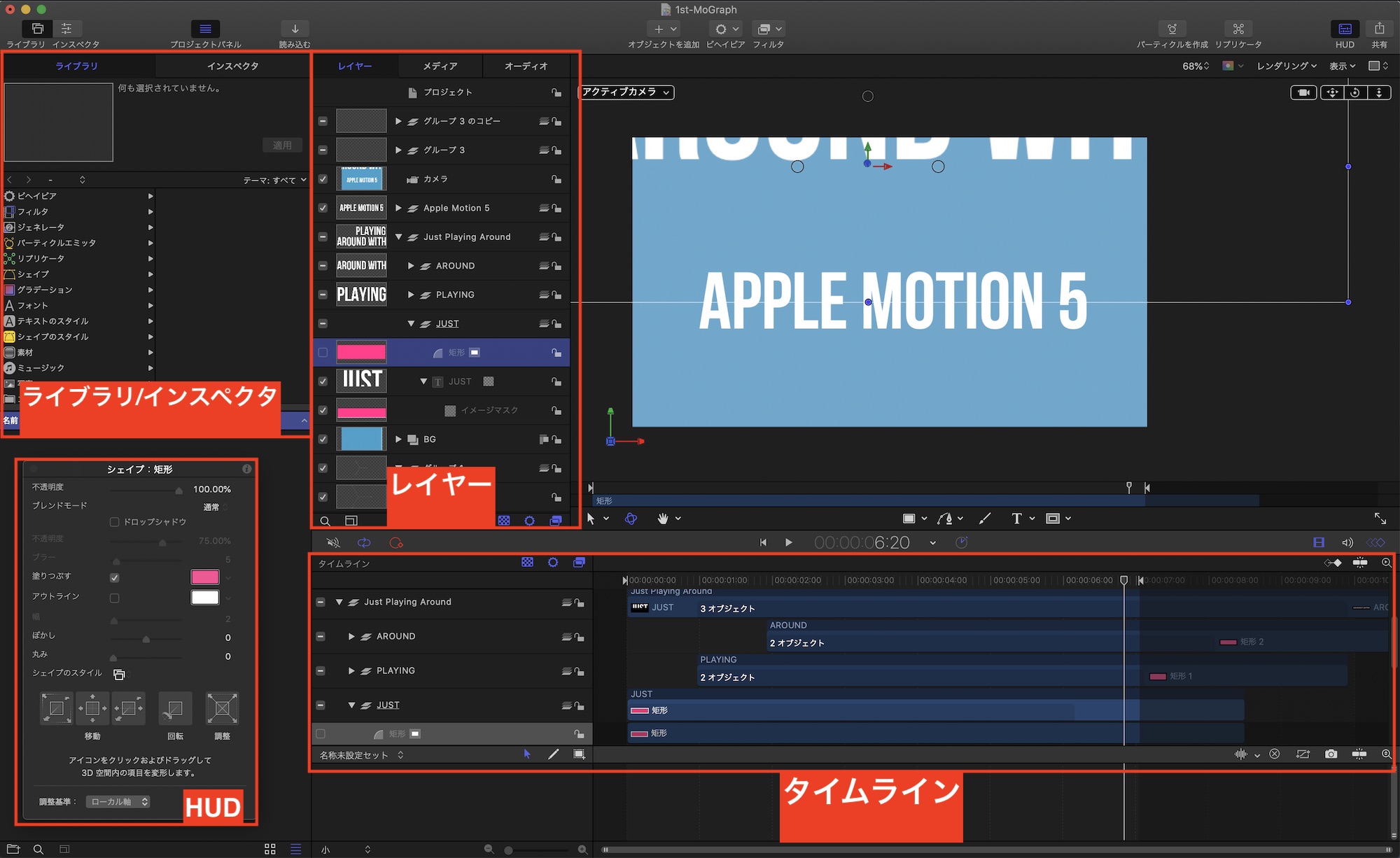Switch to the Media (メディア) tab
This screenshot has height=858, width=1400.
[x=440, y=66]
